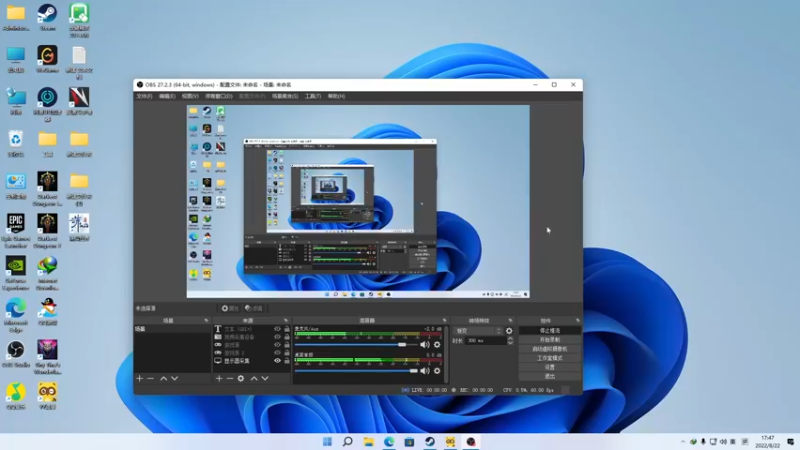Image resolution: width=800 pixels, height=450 pixels.
Task: Open Epic Games Launcher desktop icon
Action: [16, 222]
